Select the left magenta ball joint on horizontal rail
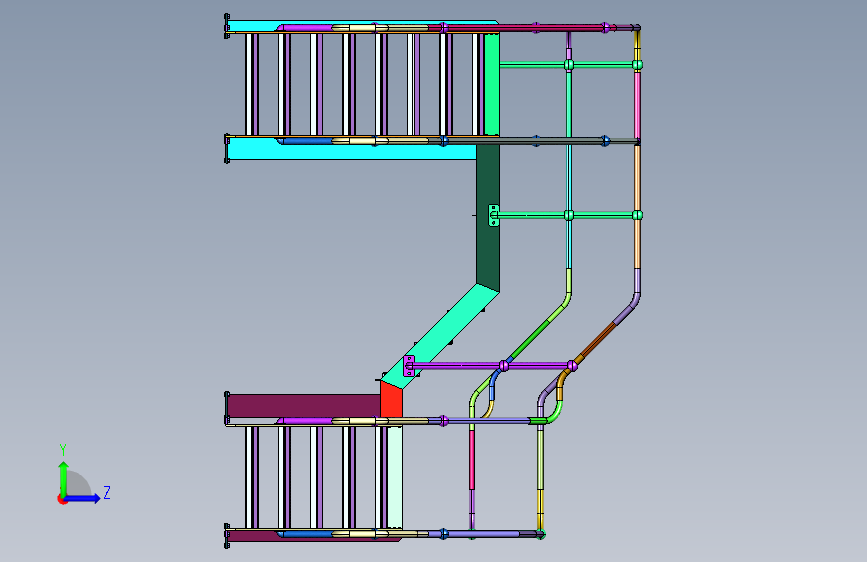This screenshot has height=562, width=867. coord(504,366)
